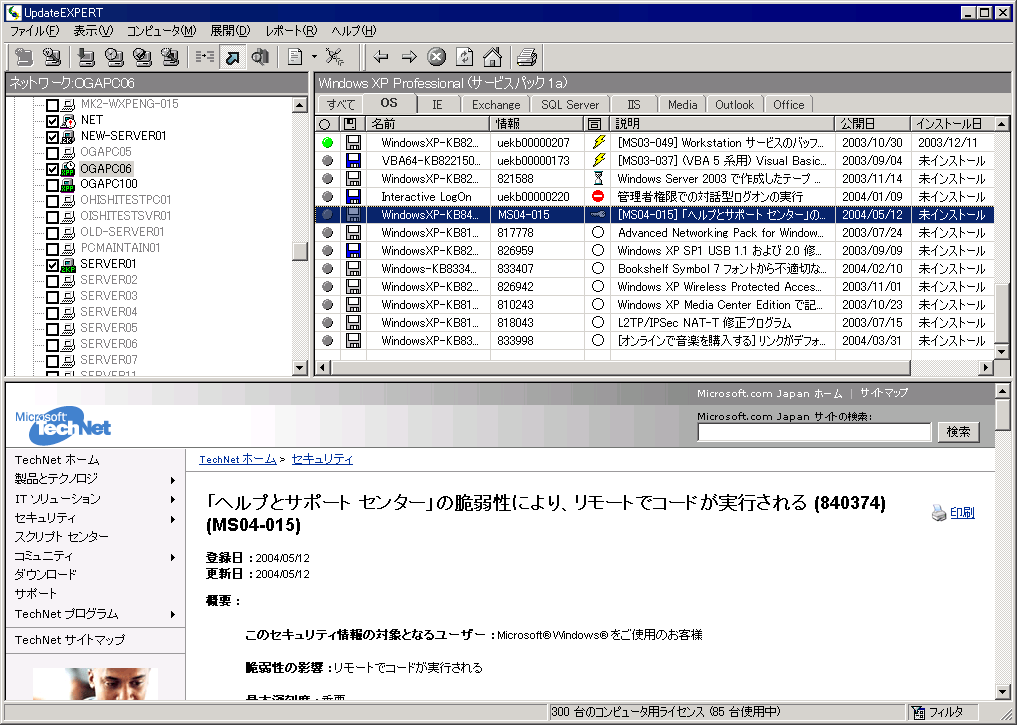
Task: Click the 検索 search button
Action: click(x=958, y=432)
